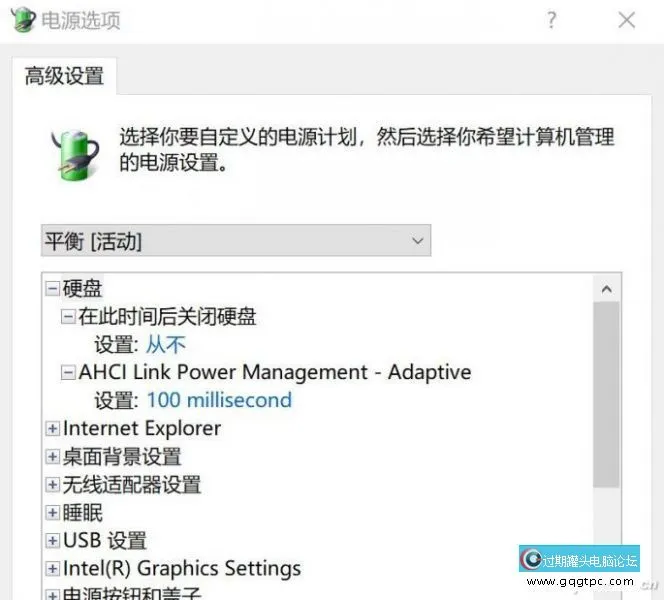This screenshot has width=664, height=600.
Task: Expand the Internet Explorer node
Action: 53,429
